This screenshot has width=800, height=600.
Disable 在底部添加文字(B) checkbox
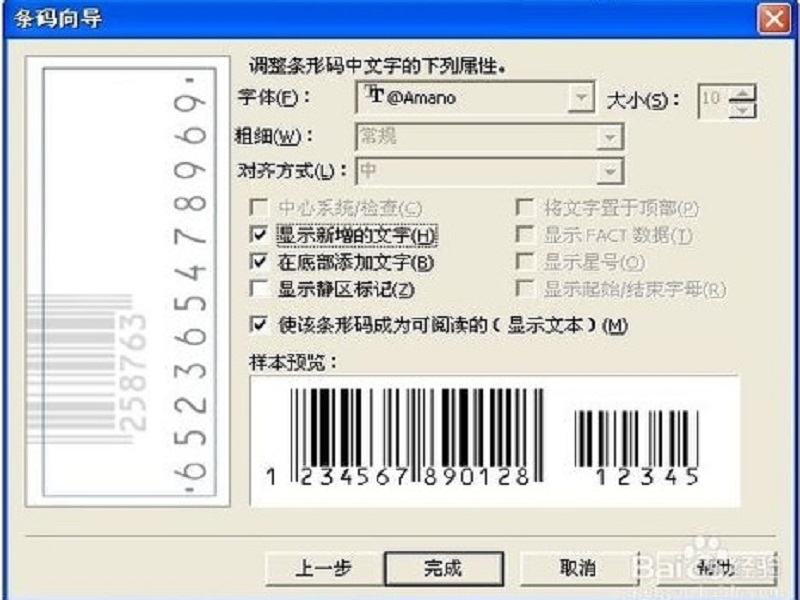[259, 262]
